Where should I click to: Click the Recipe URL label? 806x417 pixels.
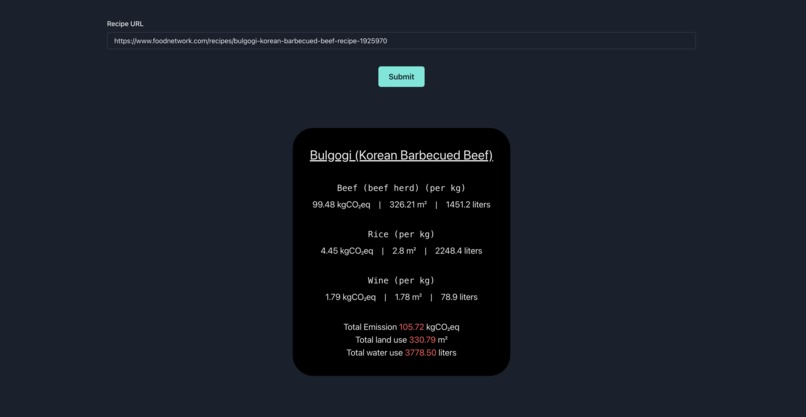tap(125, 24)
